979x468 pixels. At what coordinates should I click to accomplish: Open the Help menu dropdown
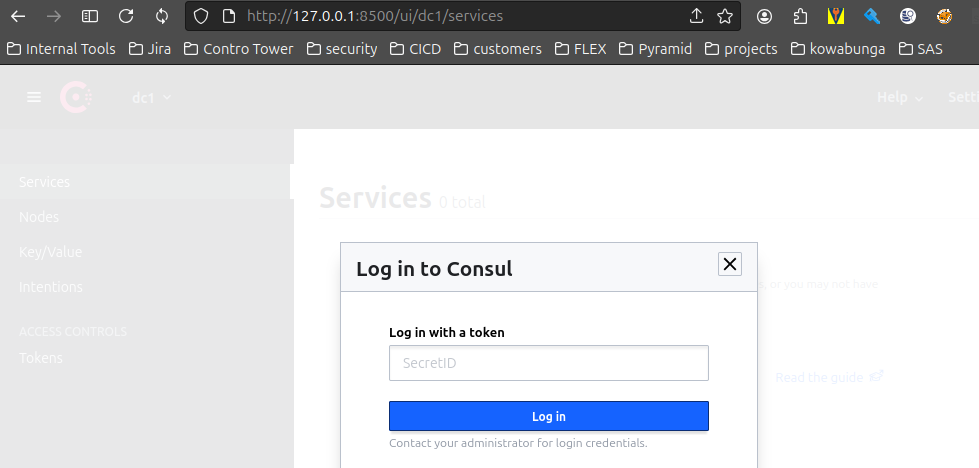click(x=900, y=97)
